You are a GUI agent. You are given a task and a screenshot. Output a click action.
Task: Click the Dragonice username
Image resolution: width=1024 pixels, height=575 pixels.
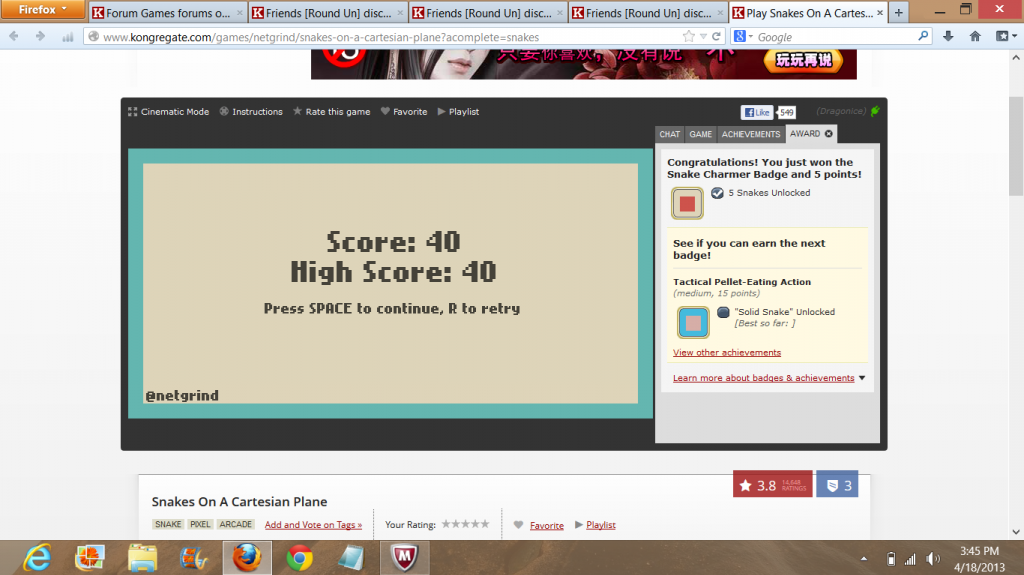point(841,111)
